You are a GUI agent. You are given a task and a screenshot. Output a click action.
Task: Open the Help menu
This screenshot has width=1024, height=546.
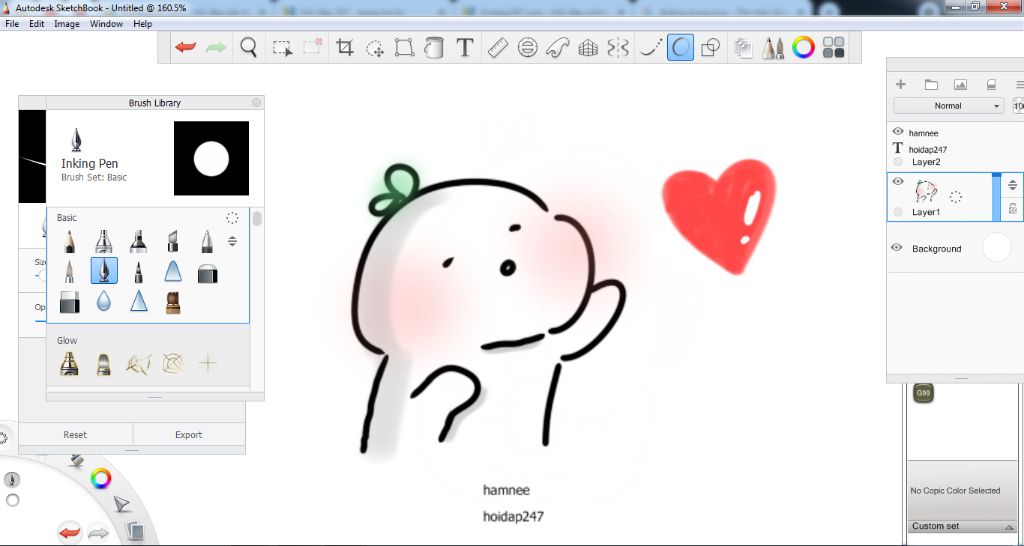coord(142,24)
